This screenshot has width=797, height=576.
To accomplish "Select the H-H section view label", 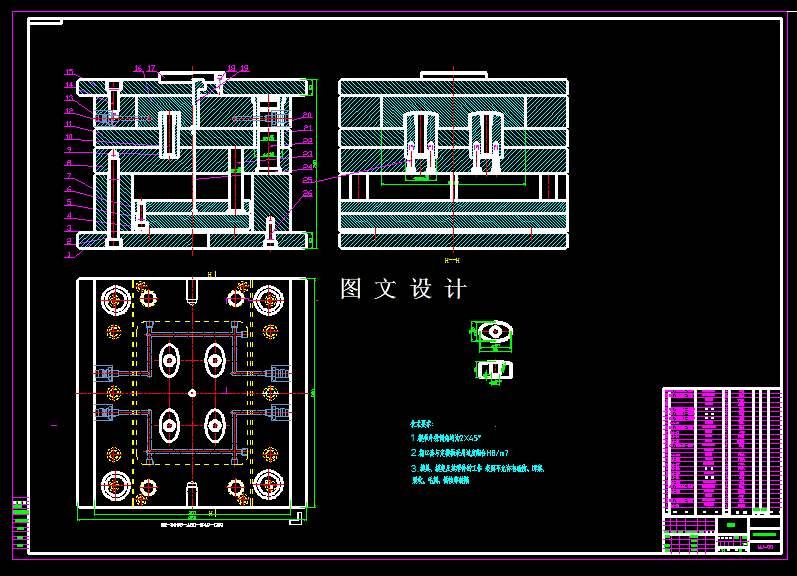I will [452, 260].
